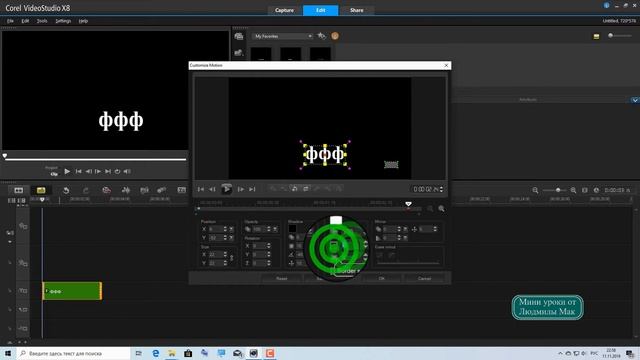Image resolution: width=640 pixels, height=360 pixels.
Task: Open the Media library panel icon
Action: pos(239,36)
